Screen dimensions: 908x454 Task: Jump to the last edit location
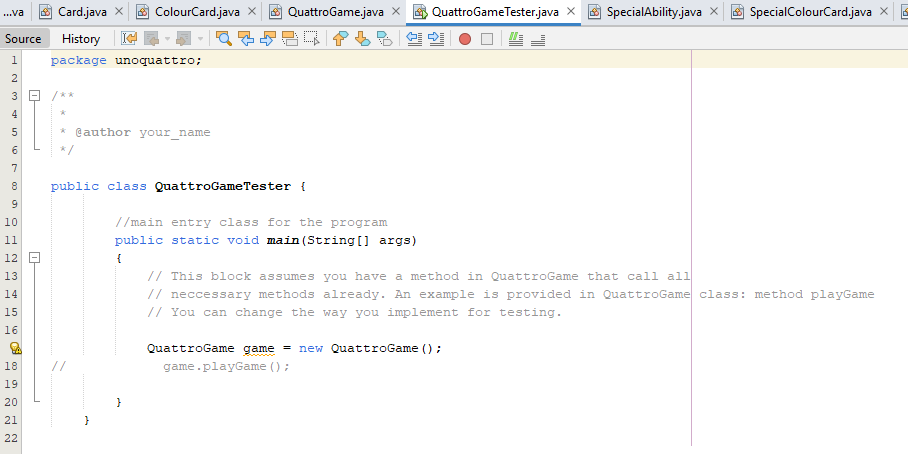(x=129, y=39)
